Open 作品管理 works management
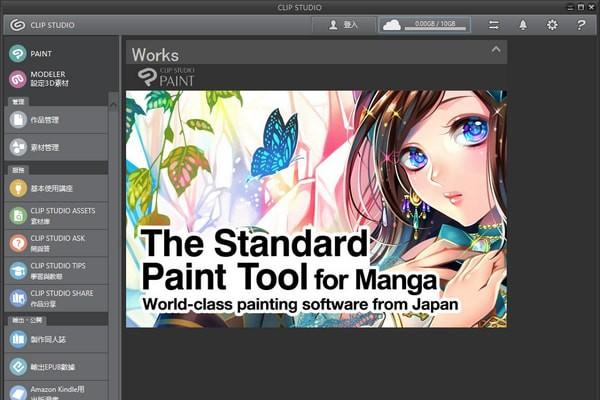This screenshot has width=600, height=400. pos(56,120)
